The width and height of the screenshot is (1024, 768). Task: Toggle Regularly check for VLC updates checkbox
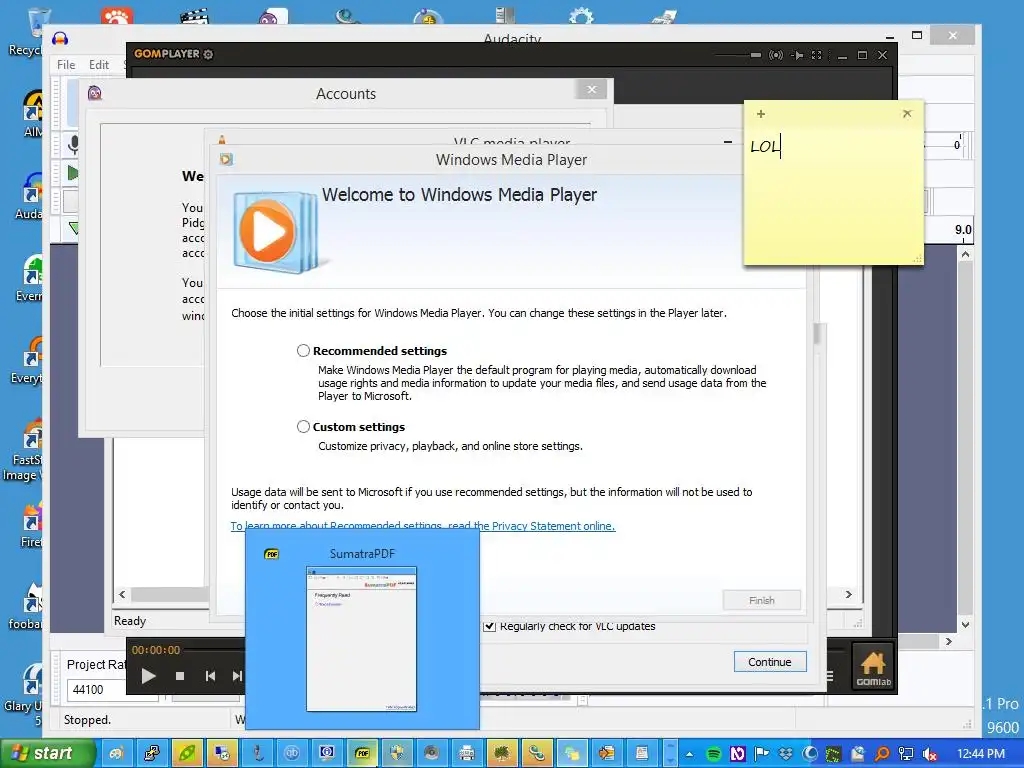click(x=489, y=626)
